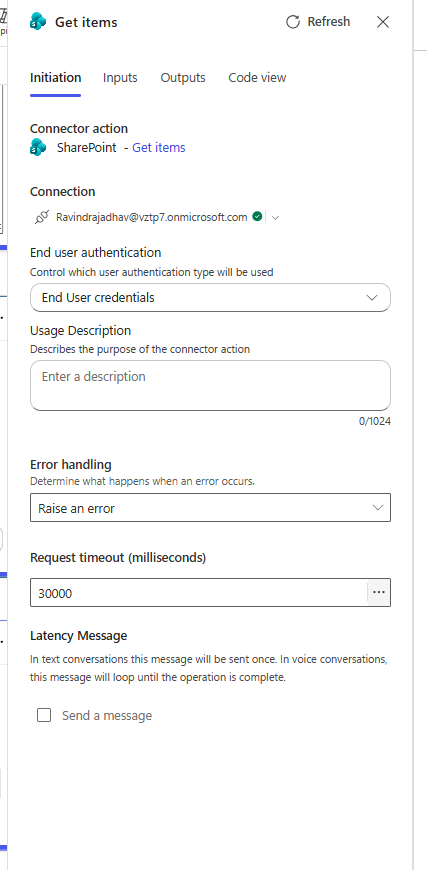Viewport: 427px width, 870px height.
Task: Click the green connection verified checkmark
Action: click(257, 216)
